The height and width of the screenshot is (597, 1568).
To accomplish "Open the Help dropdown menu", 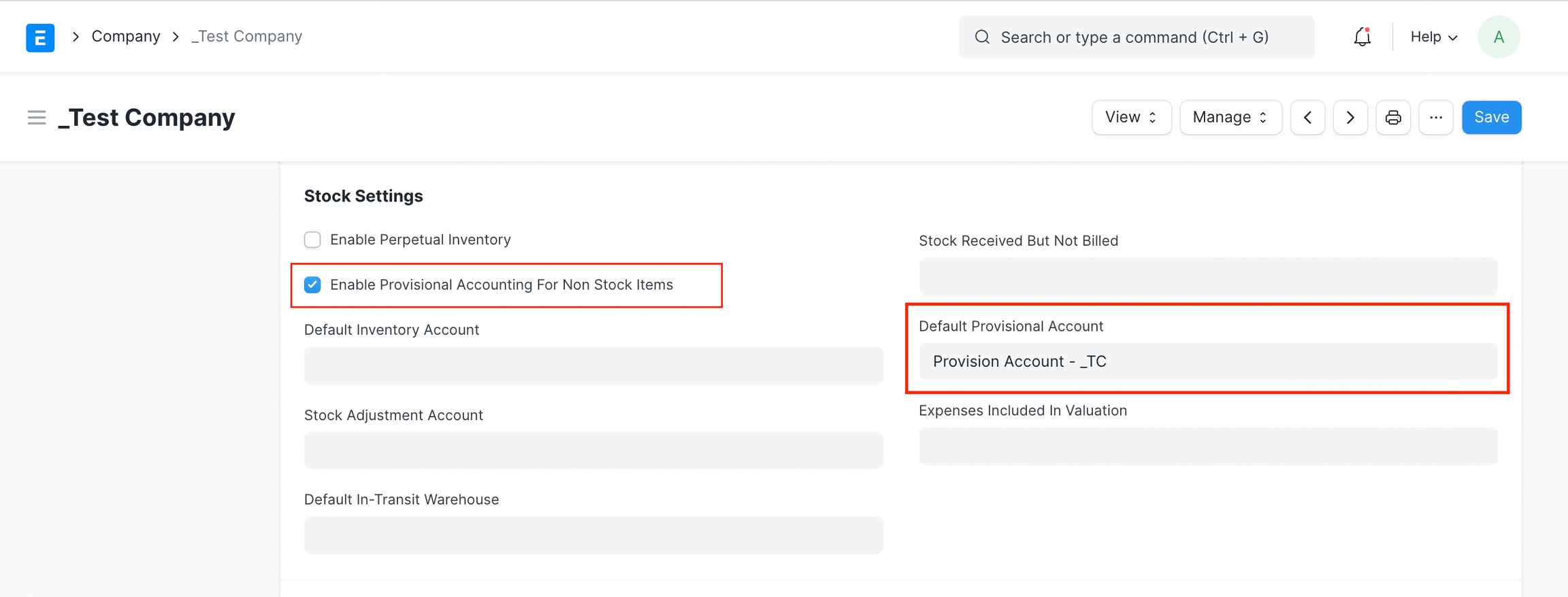I will click(x=1433, y=37).
